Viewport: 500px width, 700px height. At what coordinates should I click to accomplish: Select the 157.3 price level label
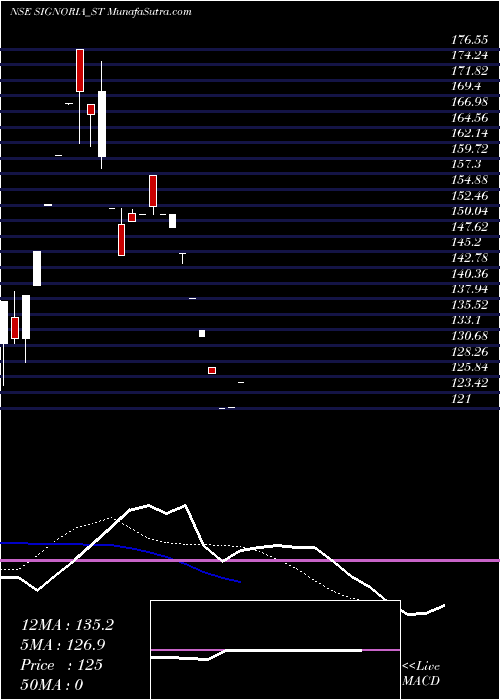pos(466,164)
